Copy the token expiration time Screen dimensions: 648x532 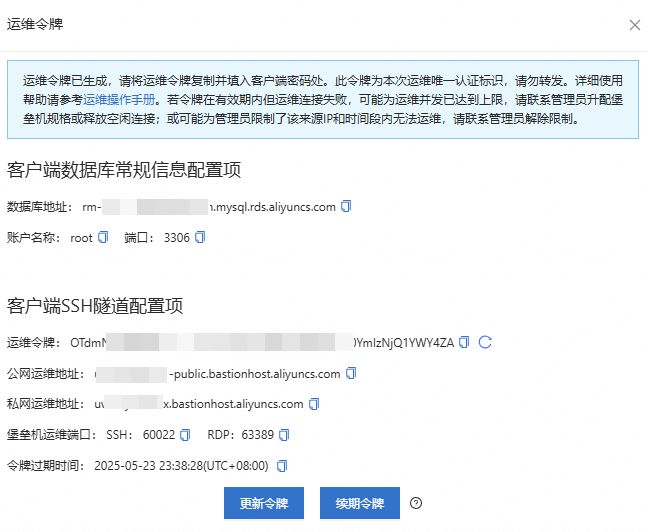click(282, 466)
